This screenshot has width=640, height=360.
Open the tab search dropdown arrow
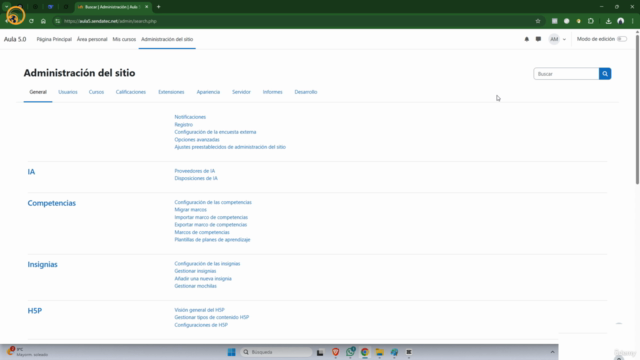pos(7,7)
